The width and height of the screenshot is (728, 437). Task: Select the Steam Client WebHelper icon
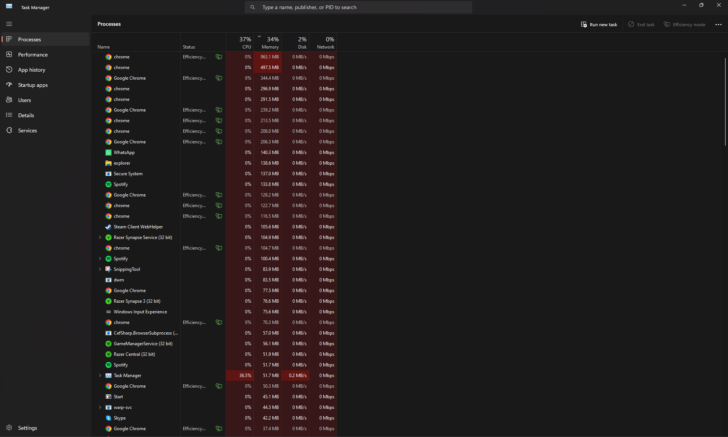click(x=108, y=227)
